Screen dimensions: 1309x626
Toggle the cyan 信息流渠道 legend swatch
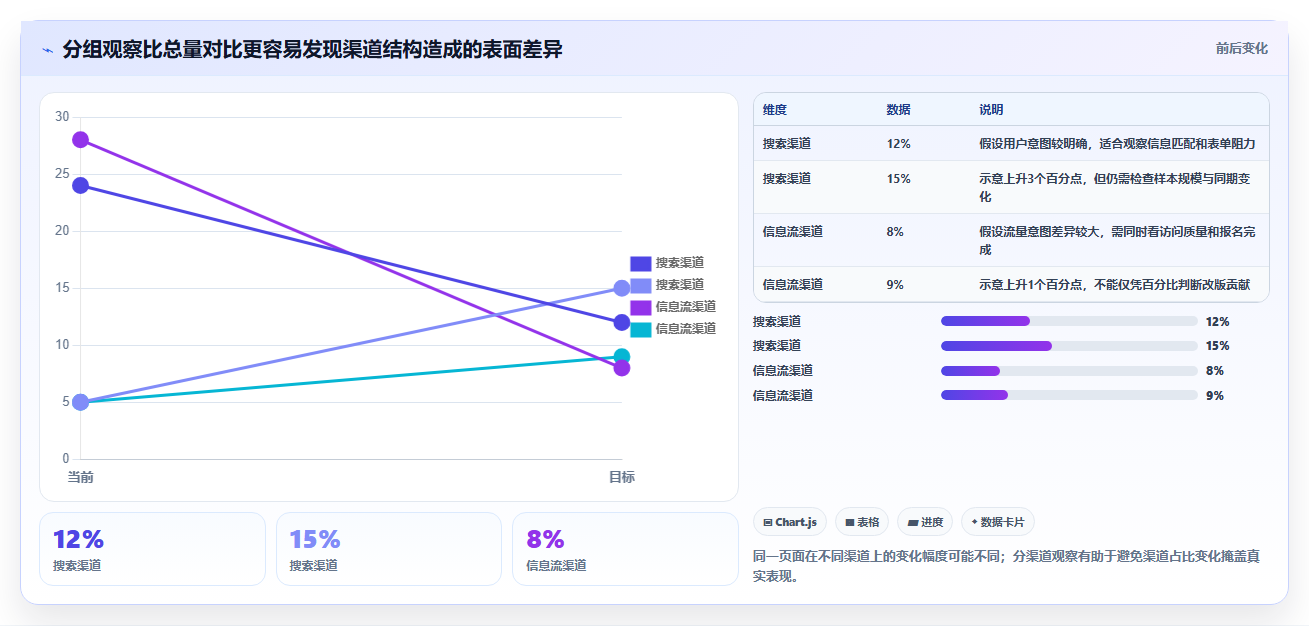pyautogui.click(x=640, y=329)
